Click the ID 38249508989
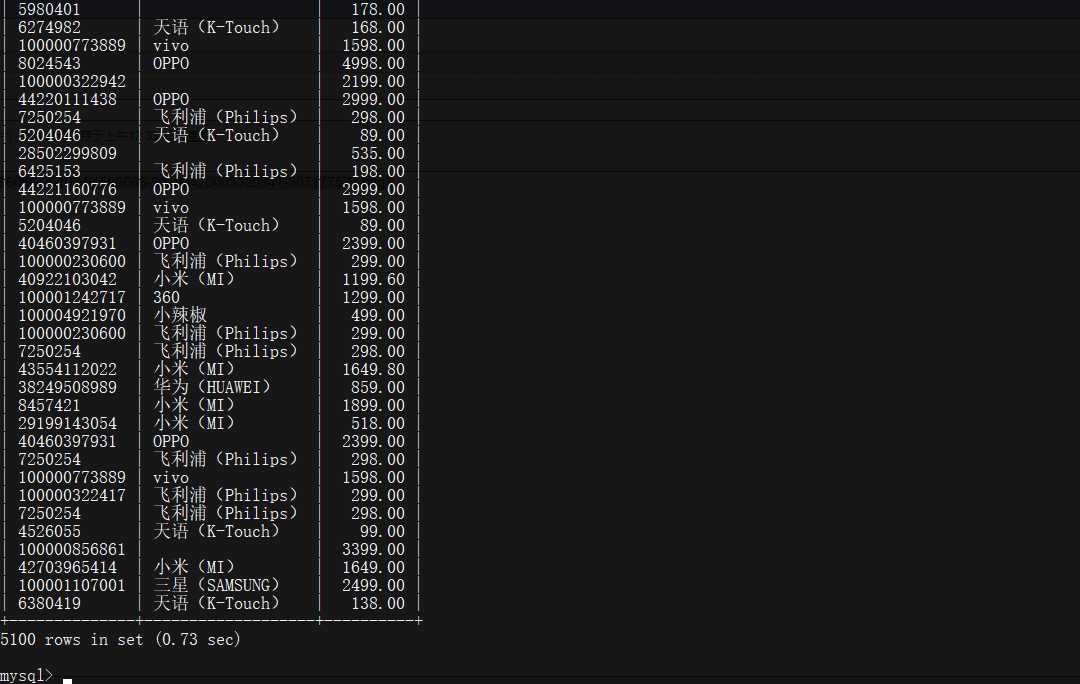The image size is (1080, 684). [x=68, y=388]
